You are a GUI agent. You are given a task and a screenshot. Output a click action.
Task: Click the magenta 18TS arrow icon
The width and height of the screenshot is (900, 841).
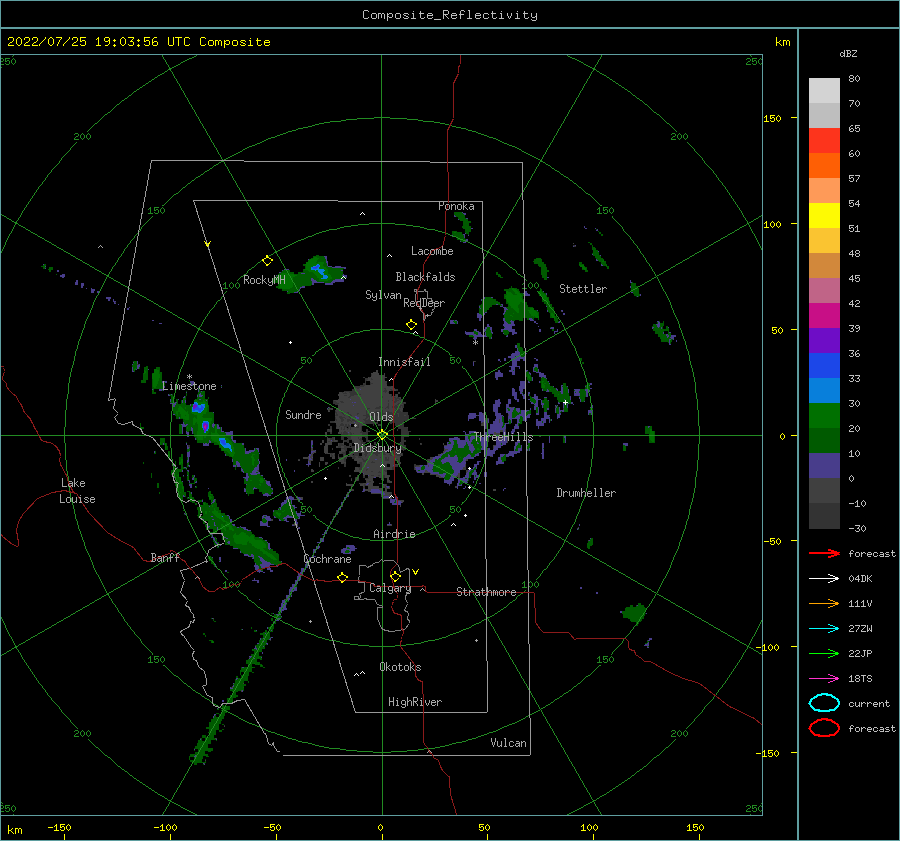point(824,679)
